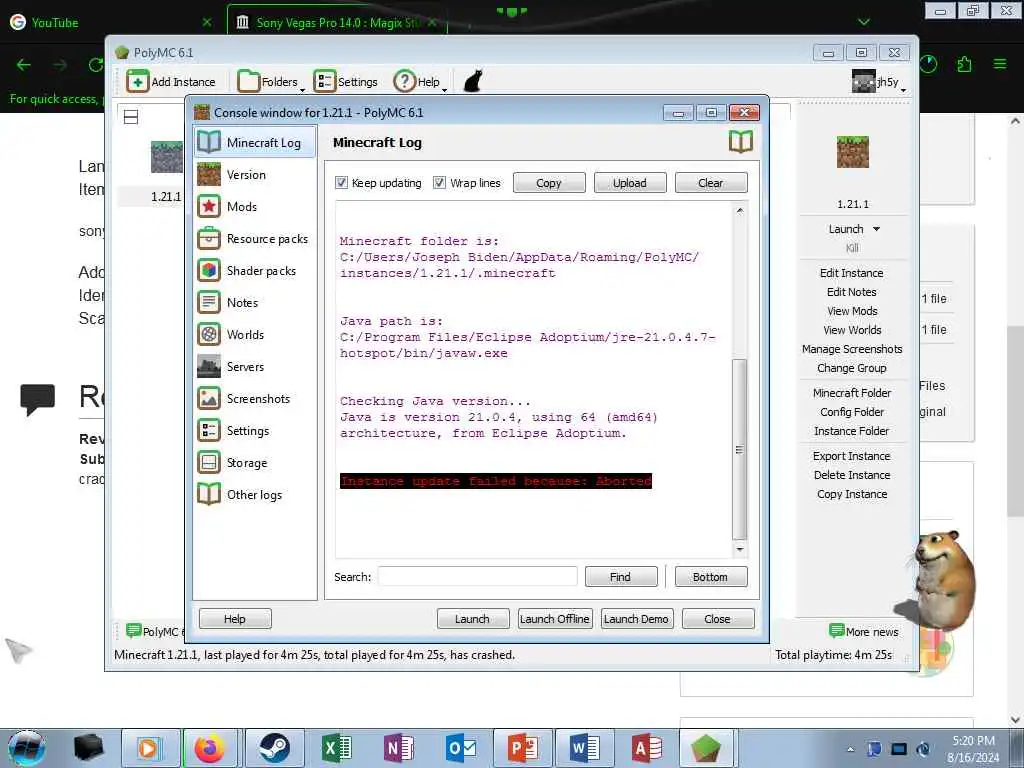
Task: Jump to log Bottom button
Action: [711, 577]
